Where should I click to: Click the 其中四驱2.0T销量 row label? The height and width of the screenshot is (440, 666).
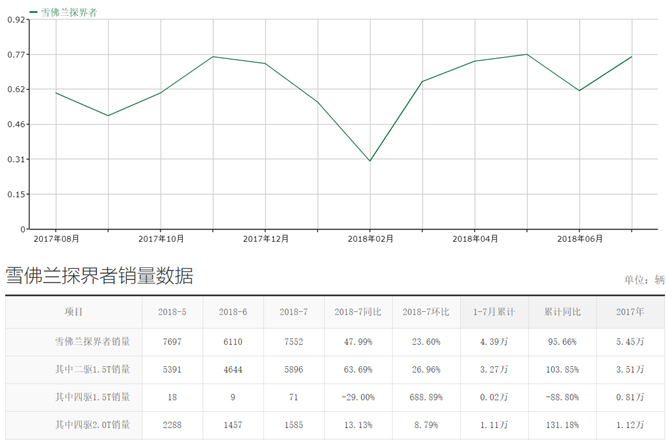click(x=93, y=425)
